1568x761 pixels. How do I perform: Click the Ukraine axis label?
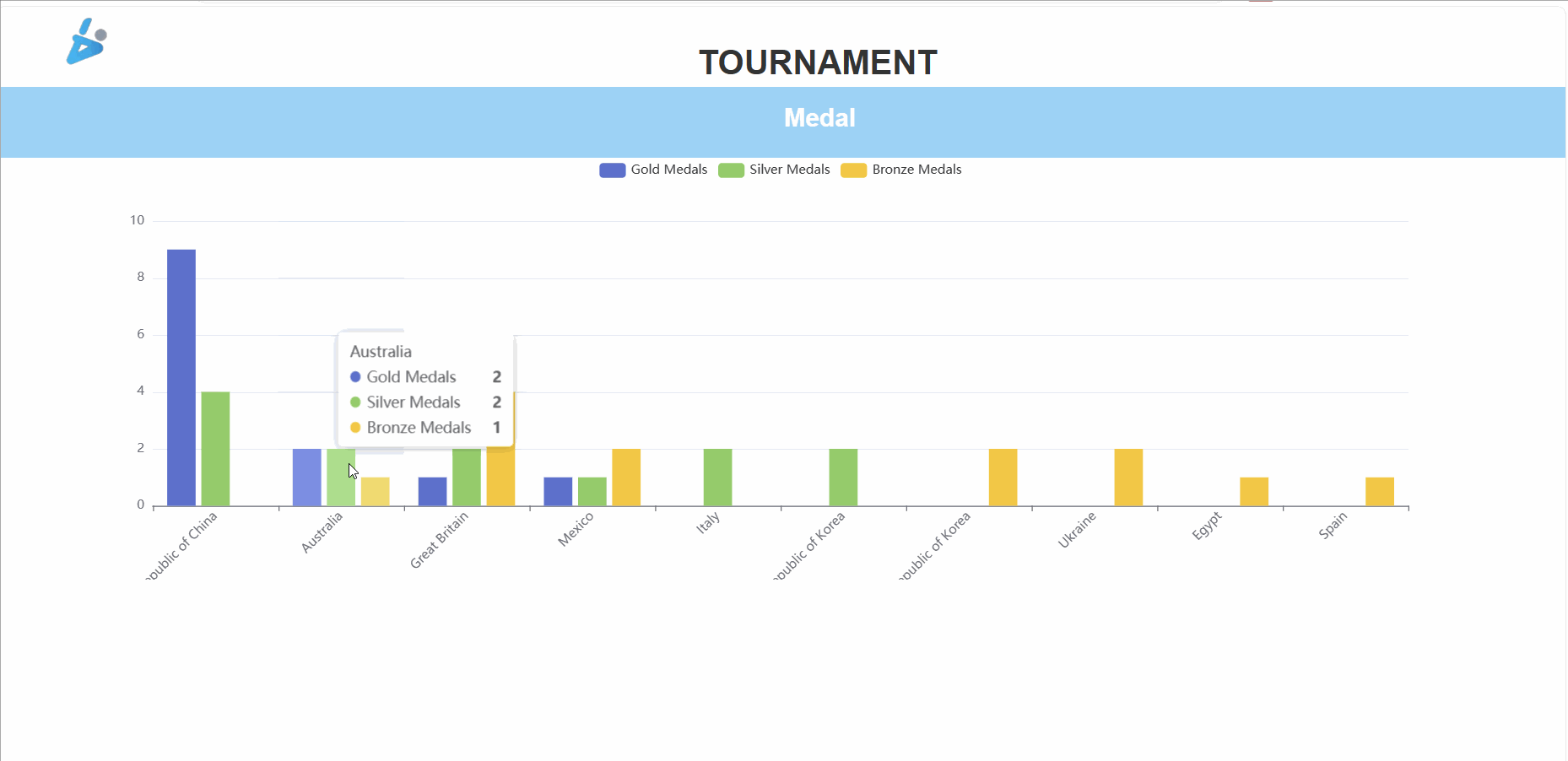(1077, 530)
